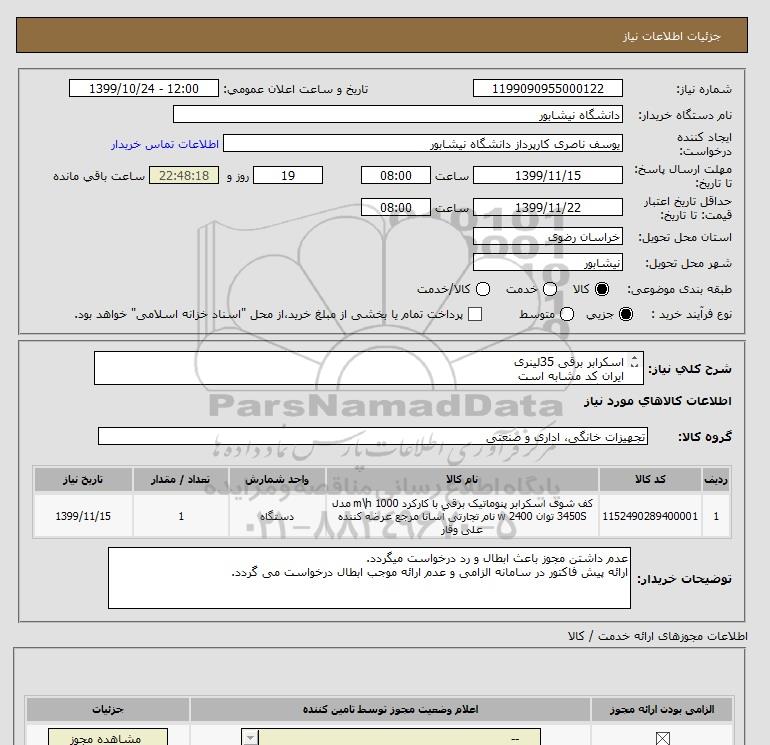The width and height of the screenshot is (770, 745).
Task: Click the جزئیات column header
Action: tap(108, 709)
